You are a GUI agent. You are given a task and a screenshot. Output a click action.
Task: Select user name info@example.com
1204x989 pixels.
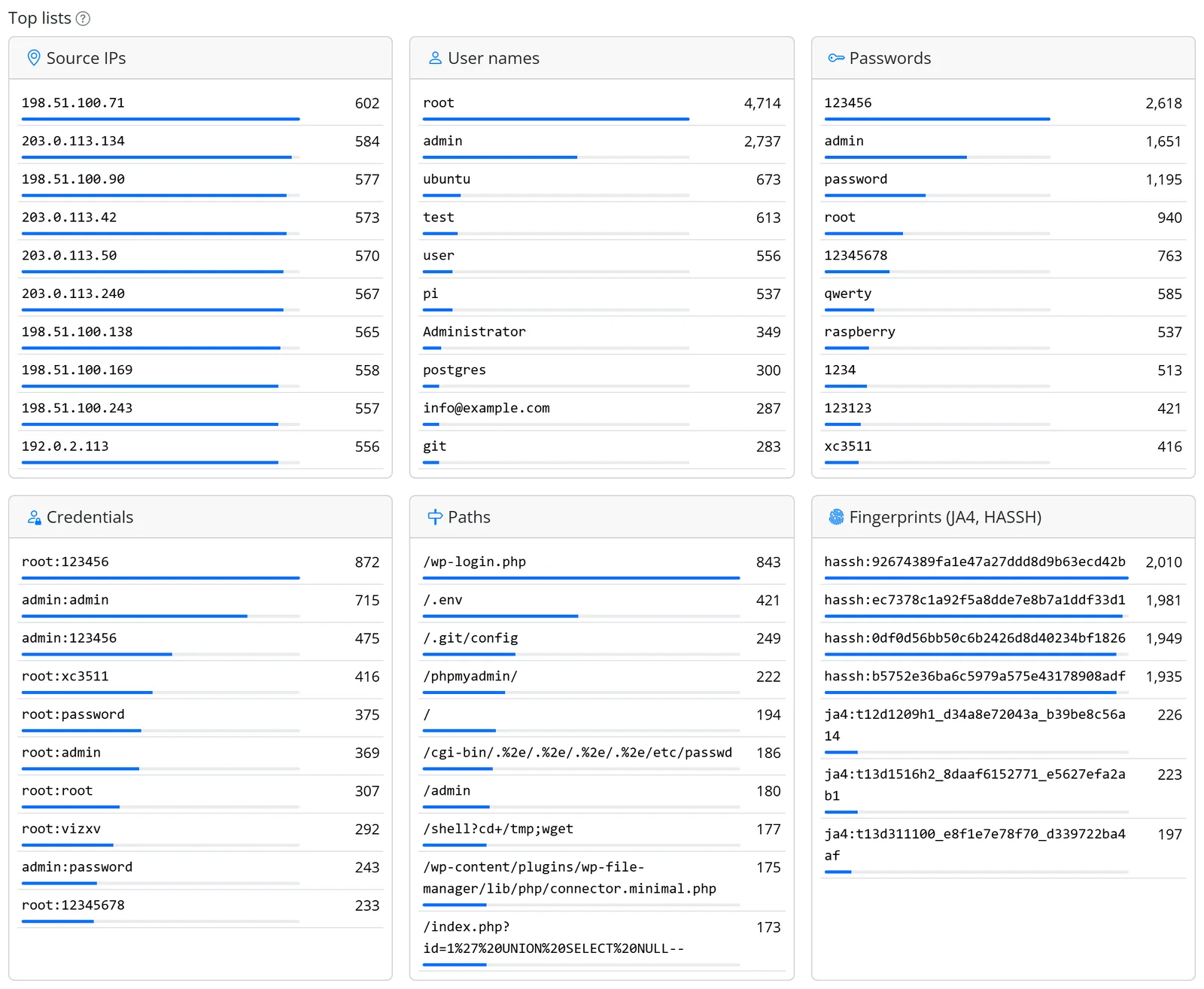tap(486, 408)
